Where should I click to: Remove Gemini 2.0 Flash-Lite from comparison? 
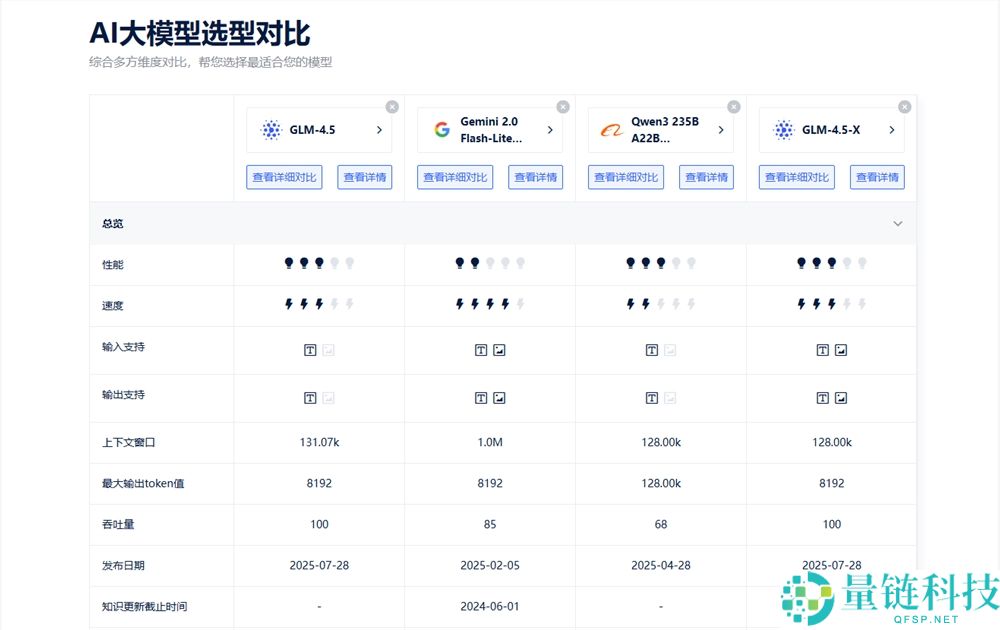[563, 106]
